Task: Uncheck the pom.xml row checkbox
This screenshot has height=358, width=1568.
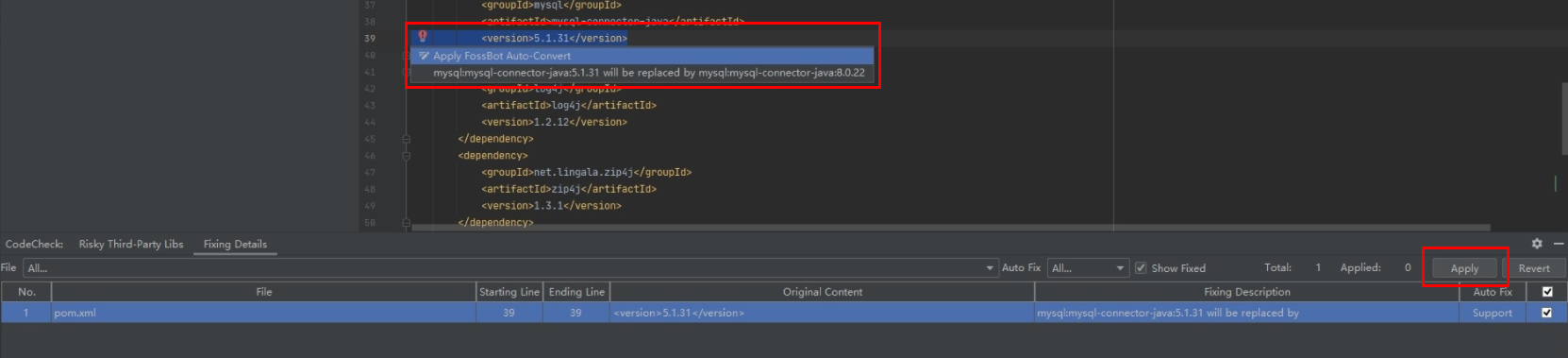Action: (1546, 313)
